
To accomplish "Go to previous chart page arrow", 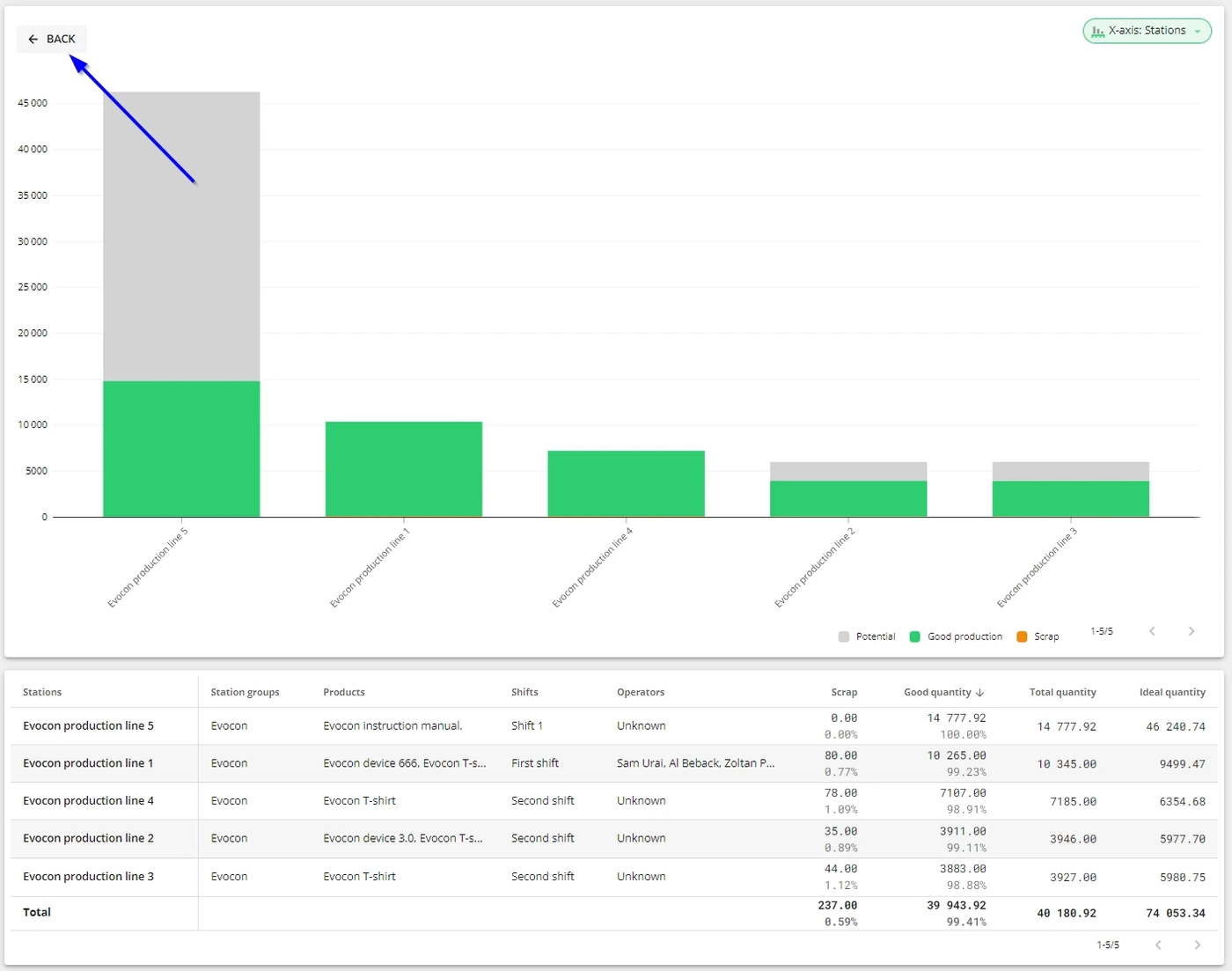I will [1152, 631].
